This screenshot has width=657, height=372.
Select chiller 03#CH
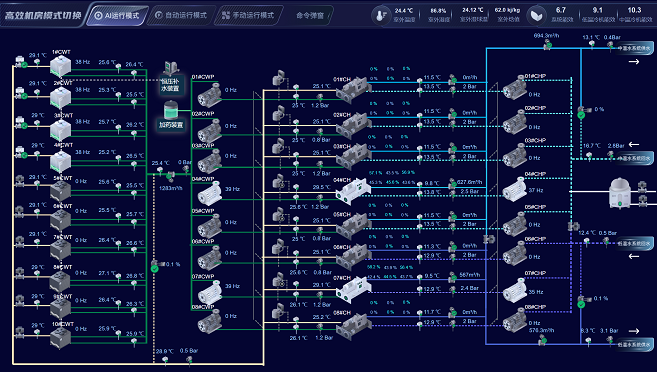click(353, 156)
